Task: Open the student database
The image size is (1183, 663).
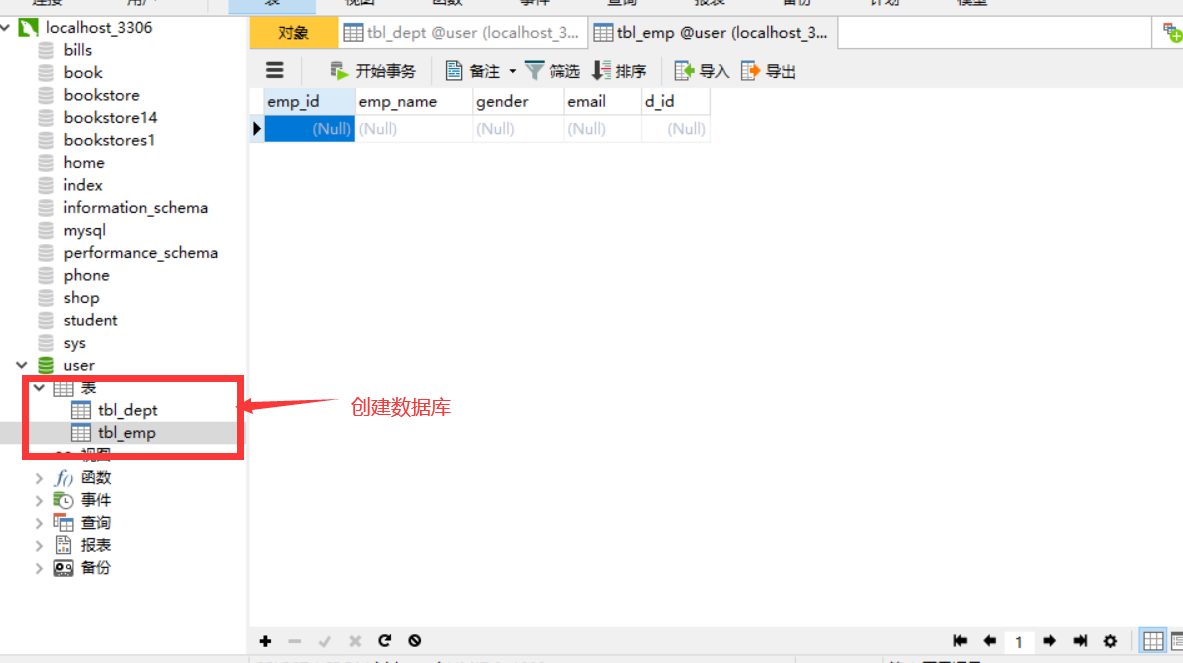Action: click(90, 321)
